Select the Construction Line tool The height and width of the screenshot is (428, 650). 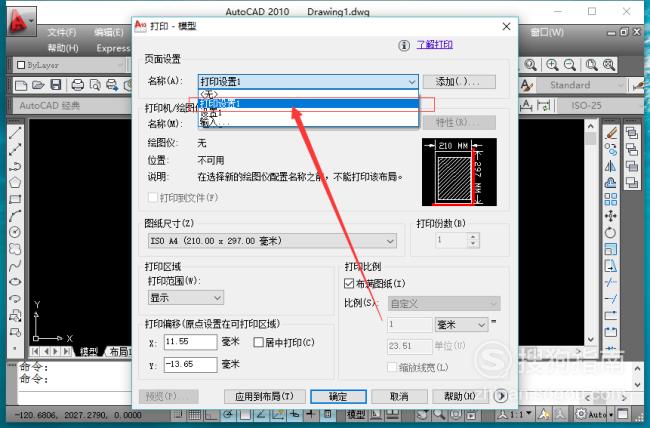tap(15, 149)
